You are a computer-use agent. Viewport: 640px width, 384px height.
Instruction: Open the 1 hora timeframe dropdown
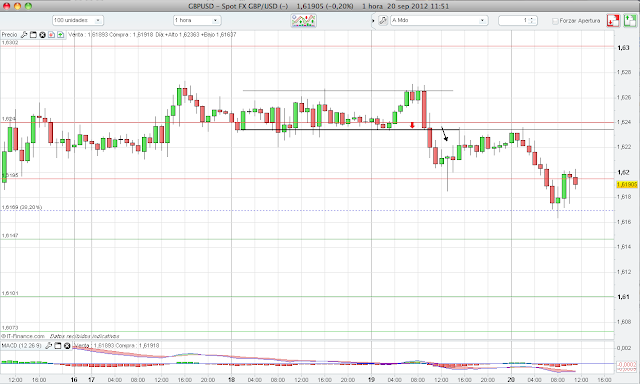(x=197, y=20)
